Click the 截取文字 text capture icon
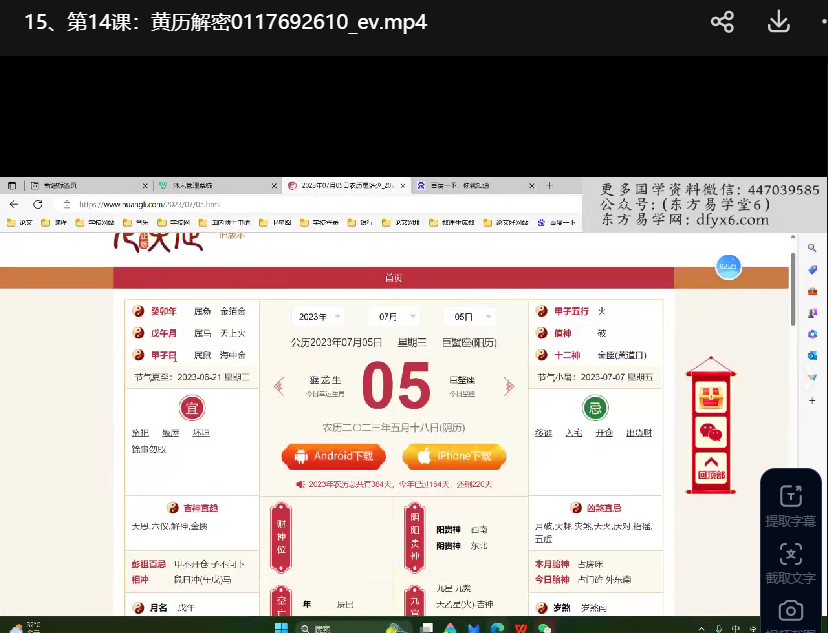This screenshot has width=828, height=633. pyautogui.click(x=790, y=554)
